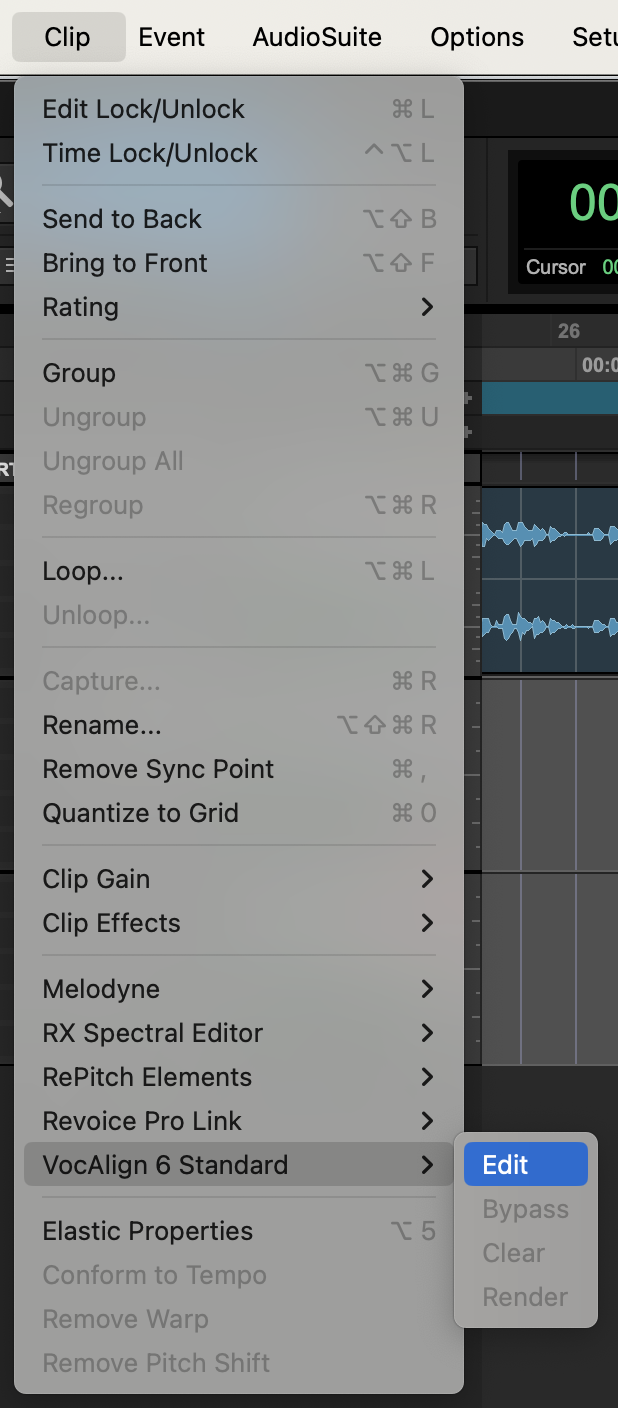Choose Edit Lock/Unlock menu item

[144, 109]
